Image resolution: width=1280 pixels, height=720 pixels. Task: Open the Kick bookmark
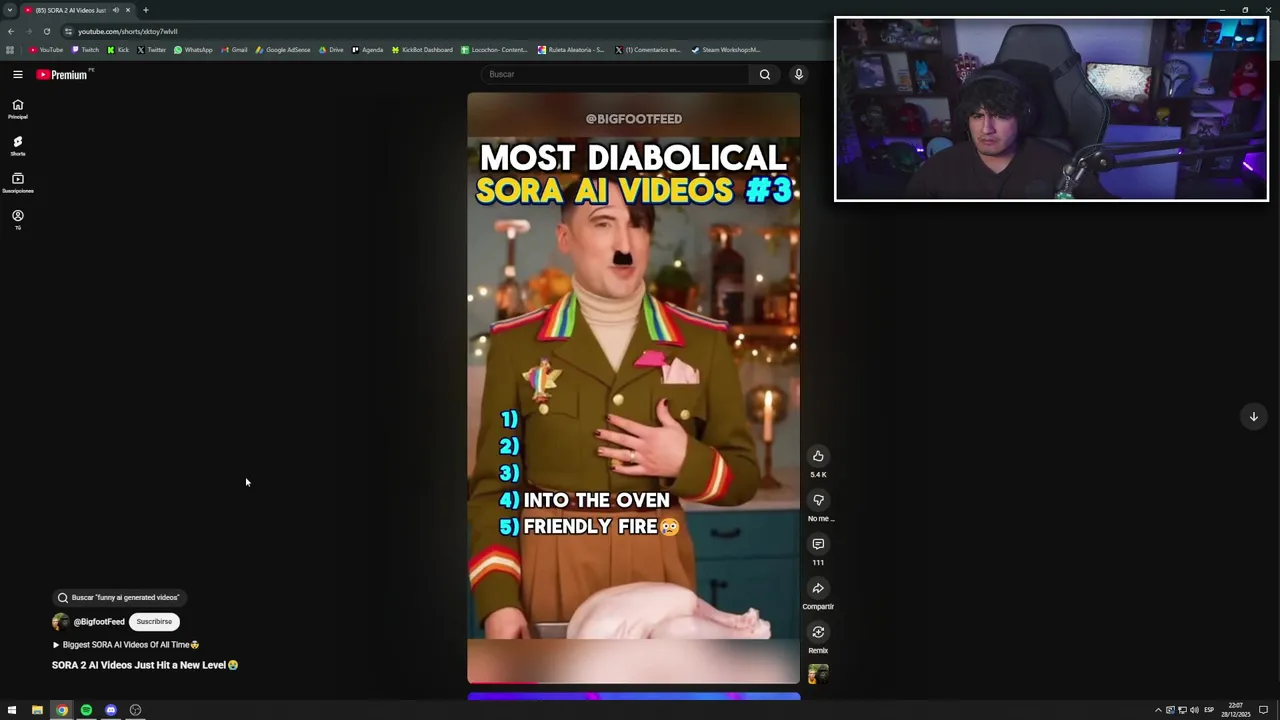click(118, 50)
